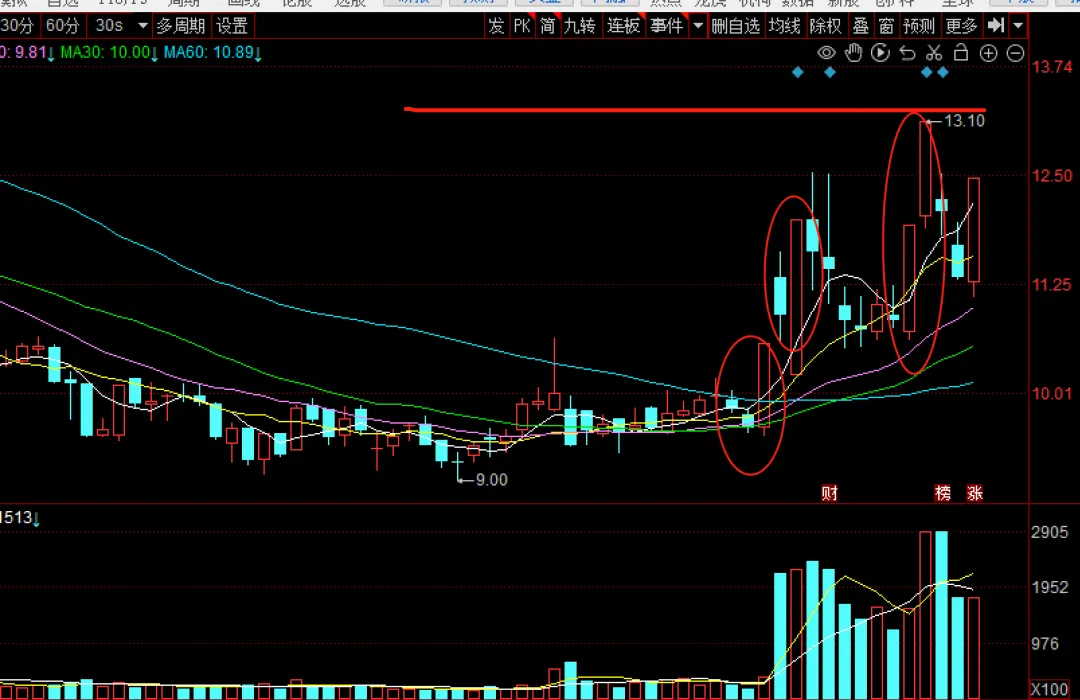Click the 叠 overlay button
Image resolution: width=1080 pixels, height=700 pixels.
(x=861, y=26)
